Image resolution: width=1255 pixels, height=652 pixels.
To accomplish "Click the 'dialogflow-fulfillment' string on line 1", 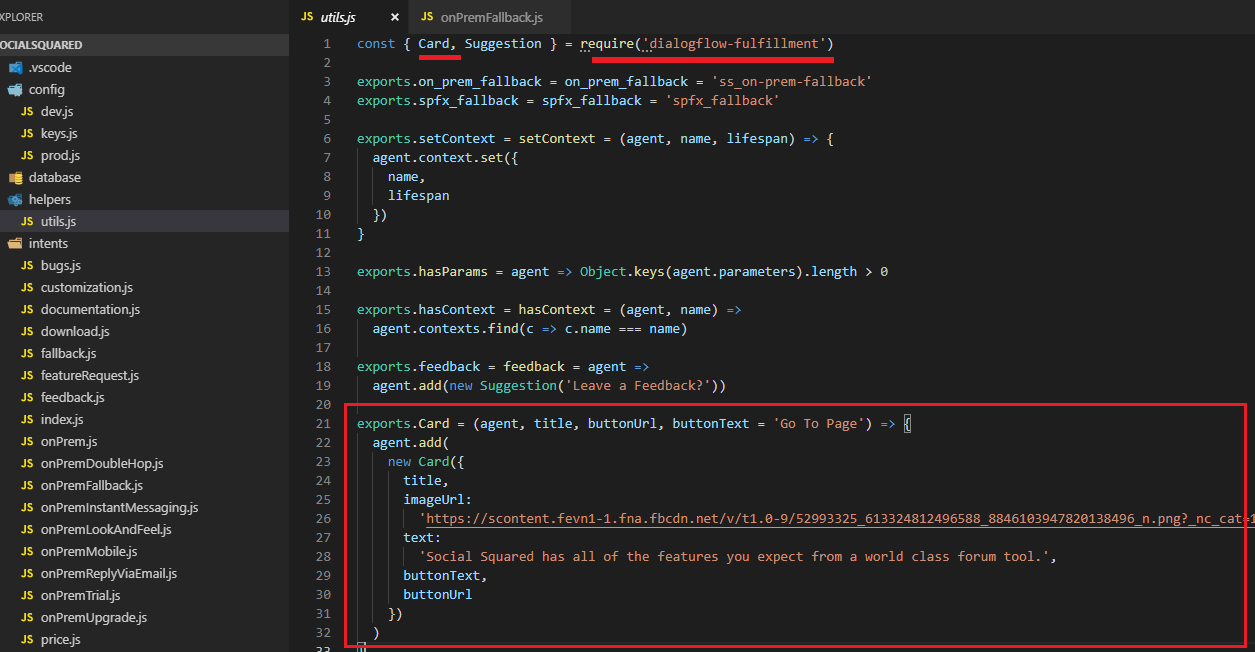I will coord(737,43).
